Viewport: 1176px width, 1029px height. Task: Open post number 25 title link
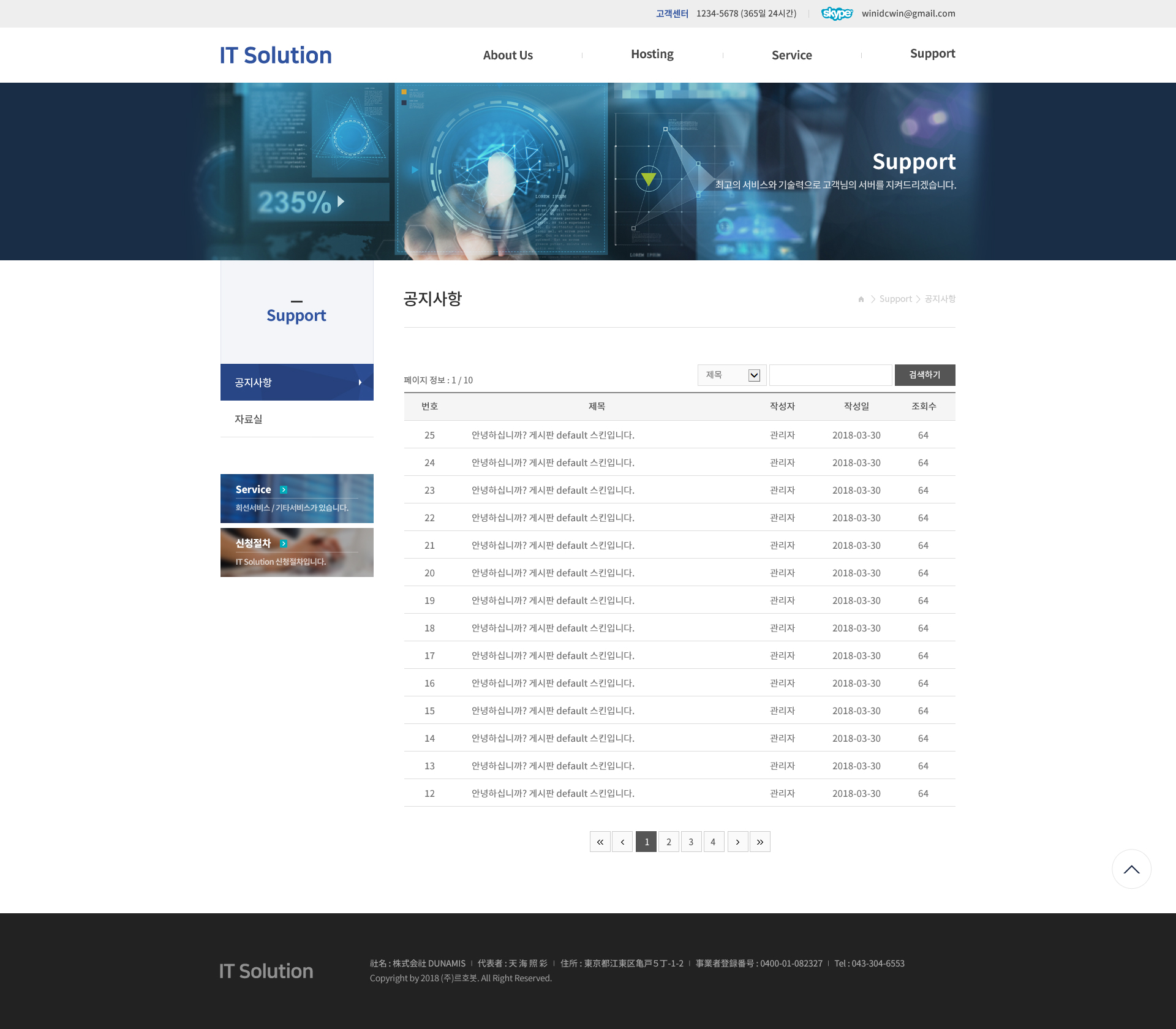(552, 435)
